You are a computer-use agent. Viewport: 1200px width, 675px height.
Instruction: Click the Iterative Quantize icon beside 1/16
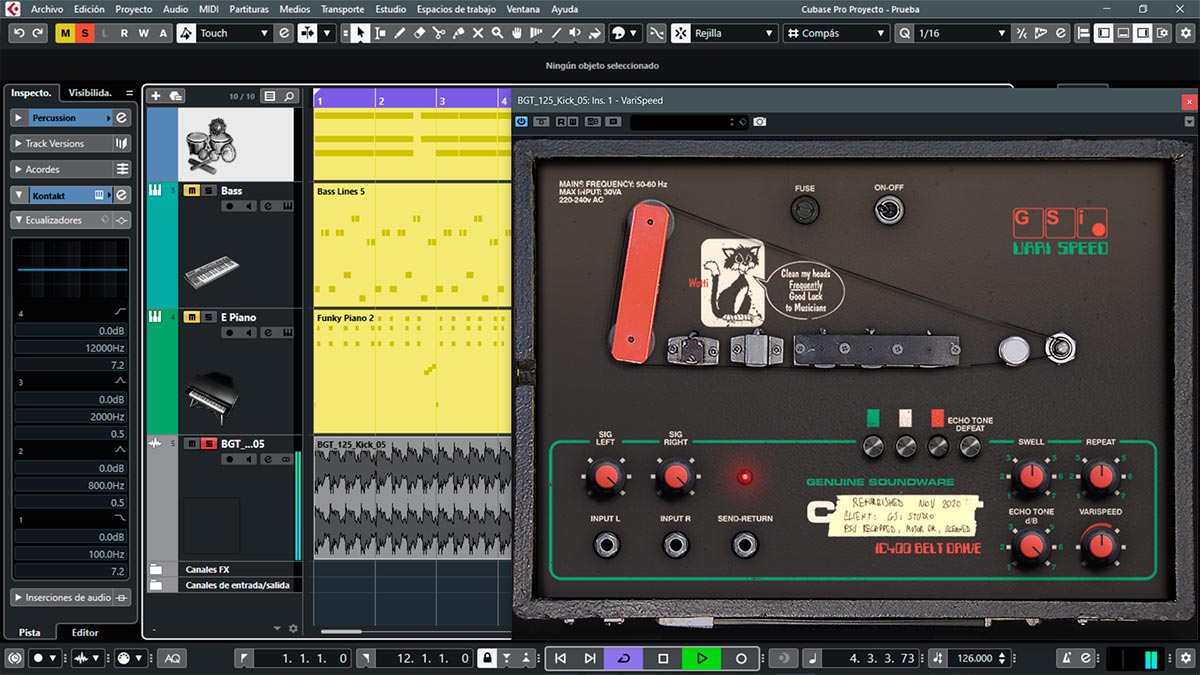1022,33
